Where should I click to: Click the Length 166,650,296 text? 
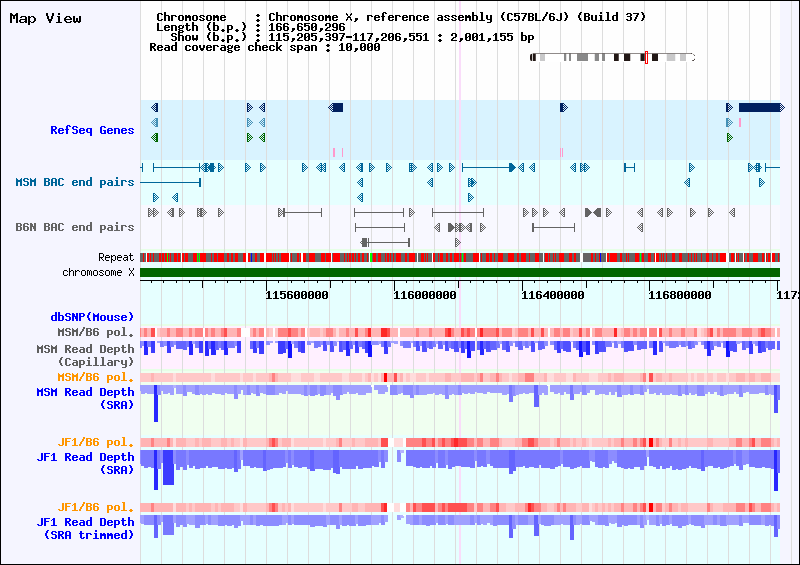point(251,27)
